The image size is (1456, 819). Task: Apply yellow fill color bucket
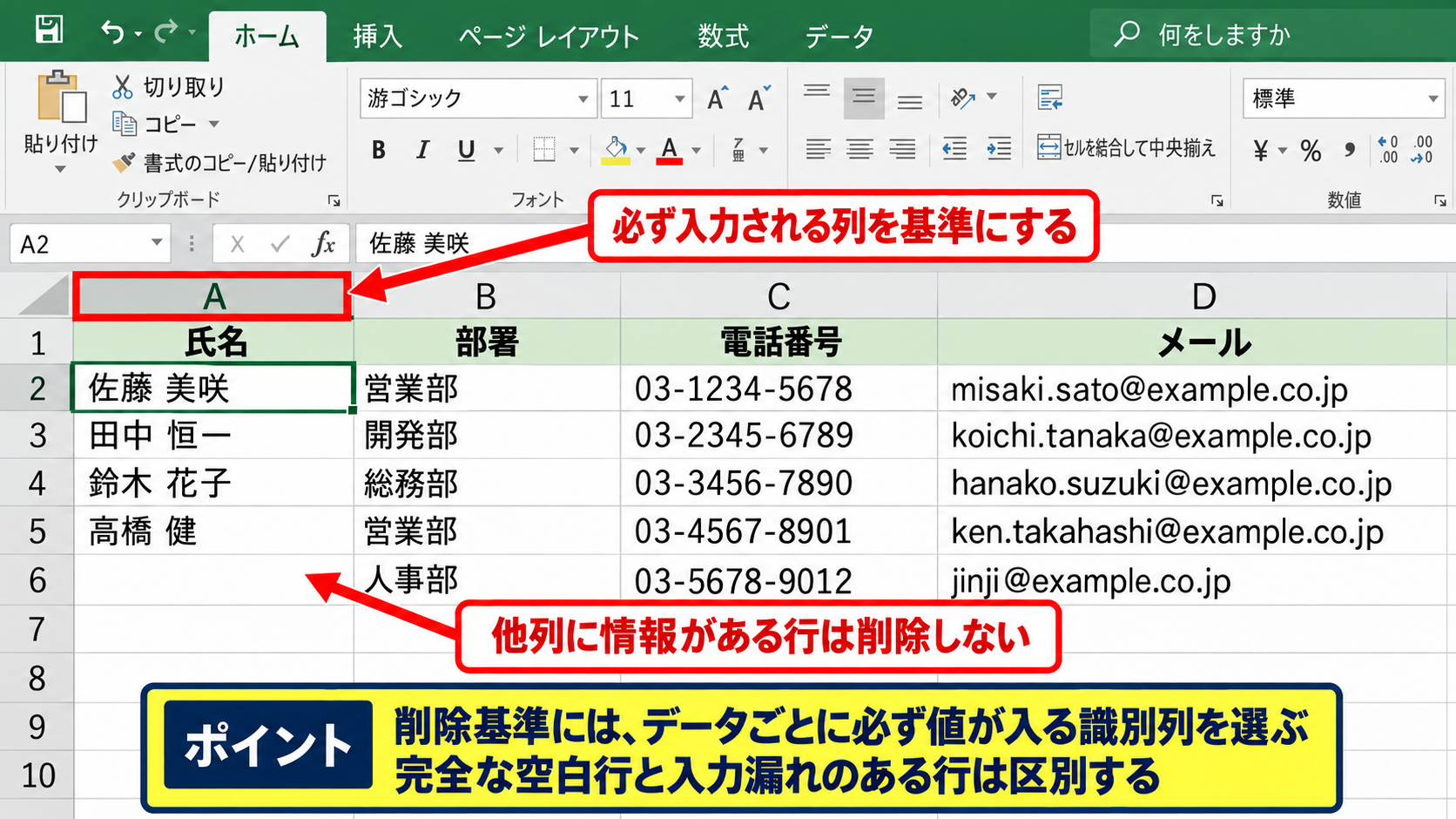616,150
